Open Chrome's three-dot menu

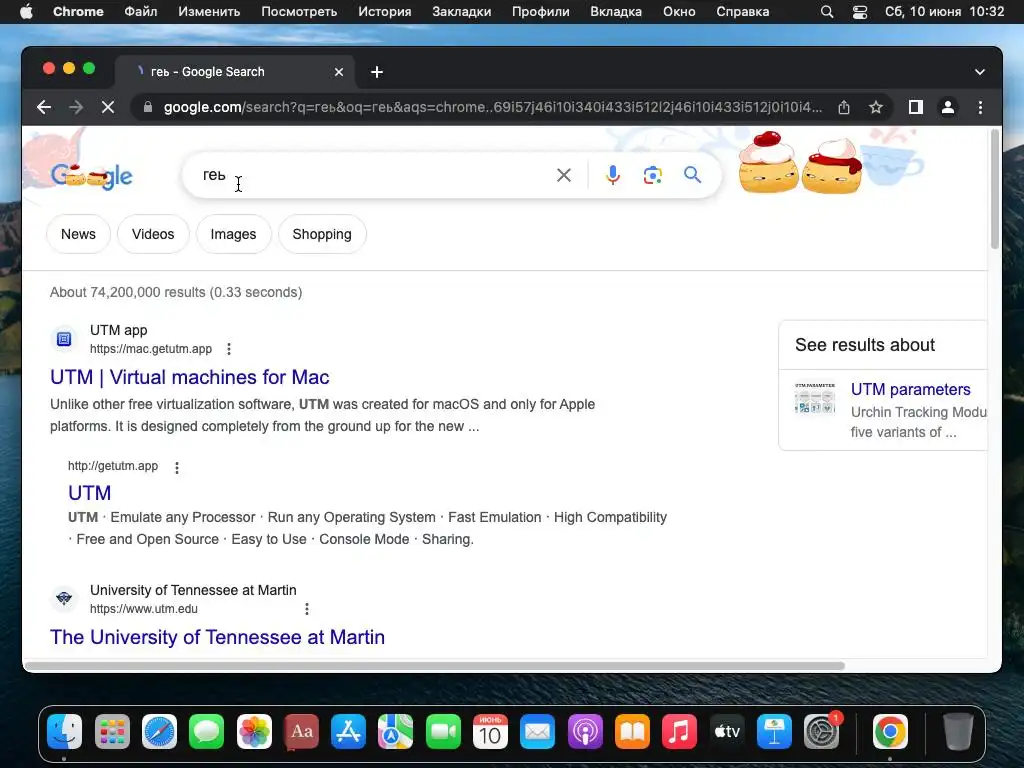980,107
